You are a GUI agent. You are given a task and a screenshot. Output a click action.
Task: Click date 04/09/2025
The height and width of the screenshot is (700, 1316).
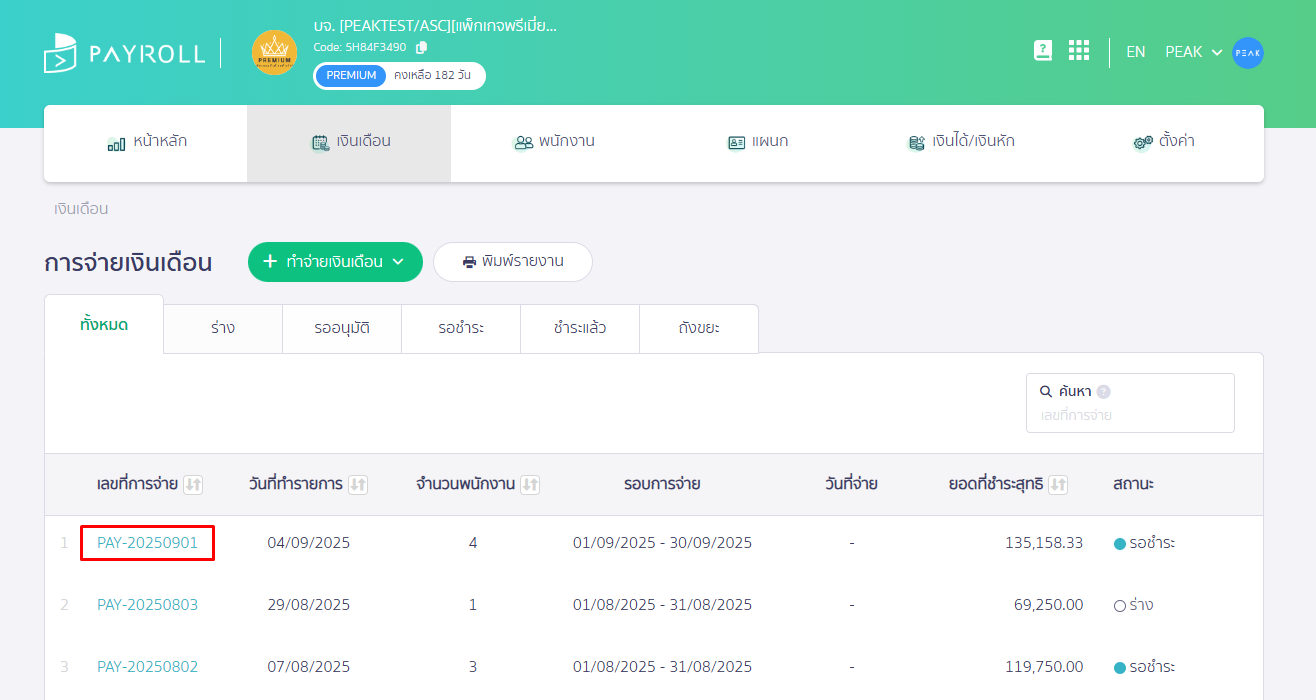309,543
